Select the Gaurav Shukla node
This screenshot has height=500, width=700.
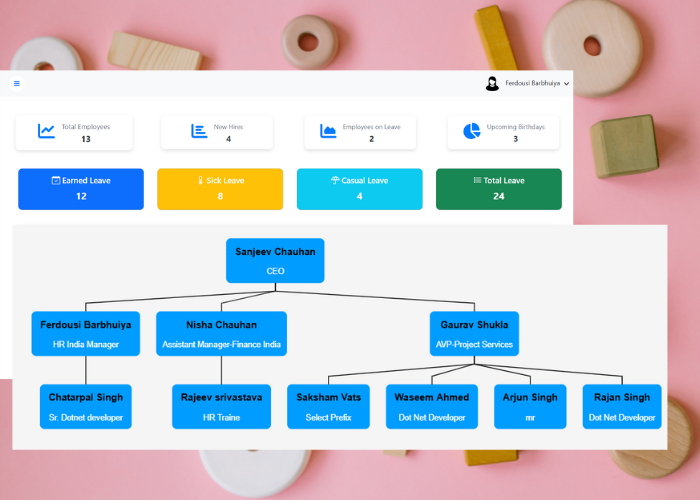[x=474, y=334]
